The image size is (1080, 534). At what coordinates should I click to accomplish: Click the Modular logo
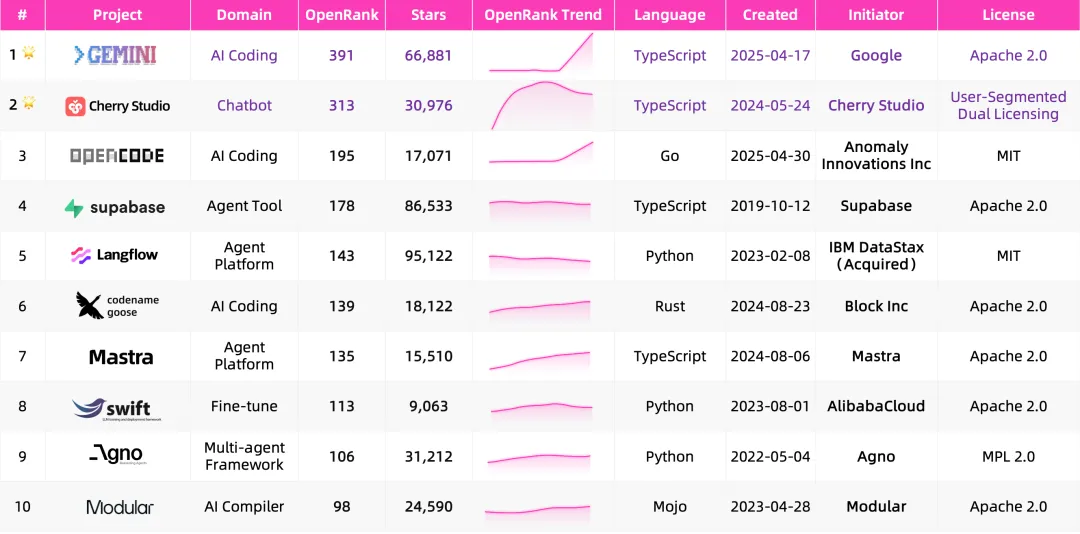[120, 507]
